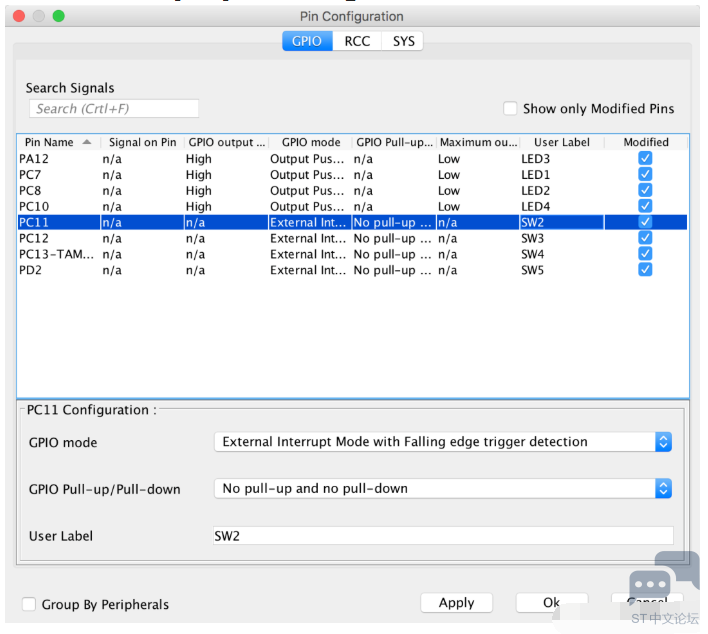The image size is (708, 634).
Task: Click the Pin Name sort arrow
Action: (87, 142)
